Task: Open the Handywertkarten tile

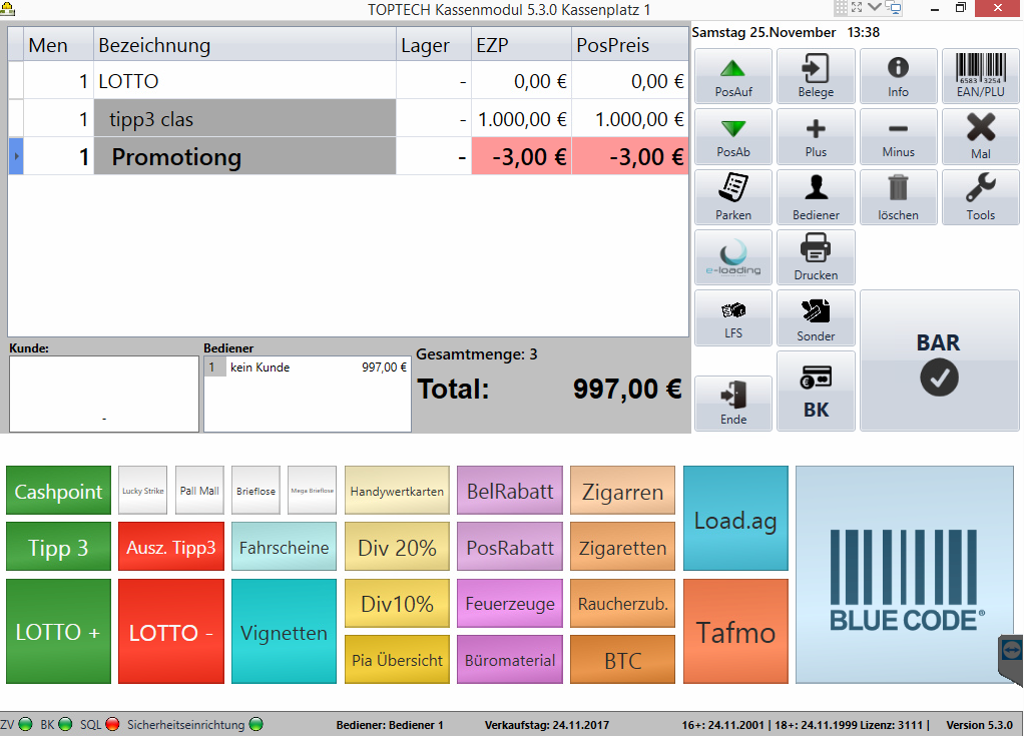Action: 397,490
